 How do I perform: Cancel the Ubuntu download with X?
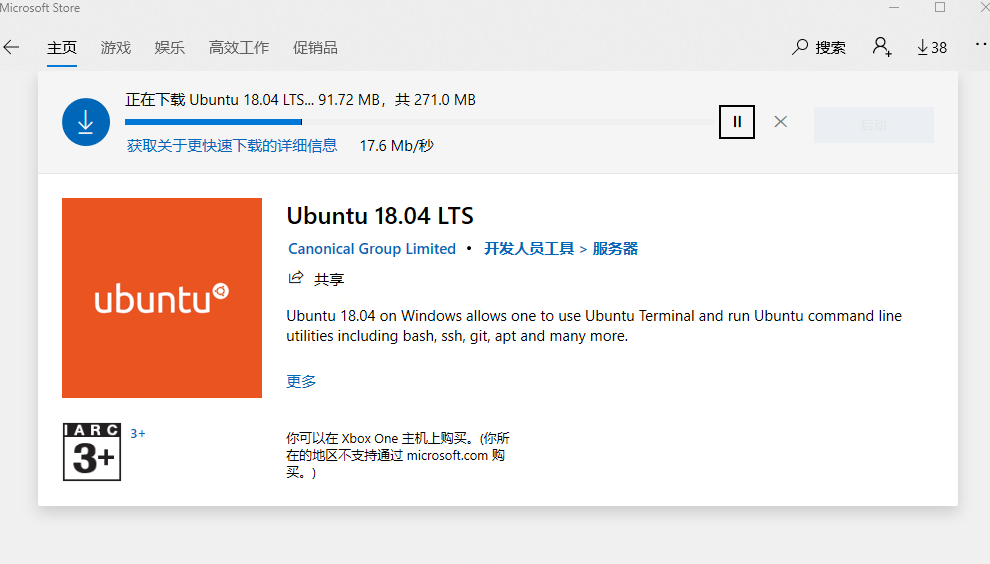click(x=781, y=121)
